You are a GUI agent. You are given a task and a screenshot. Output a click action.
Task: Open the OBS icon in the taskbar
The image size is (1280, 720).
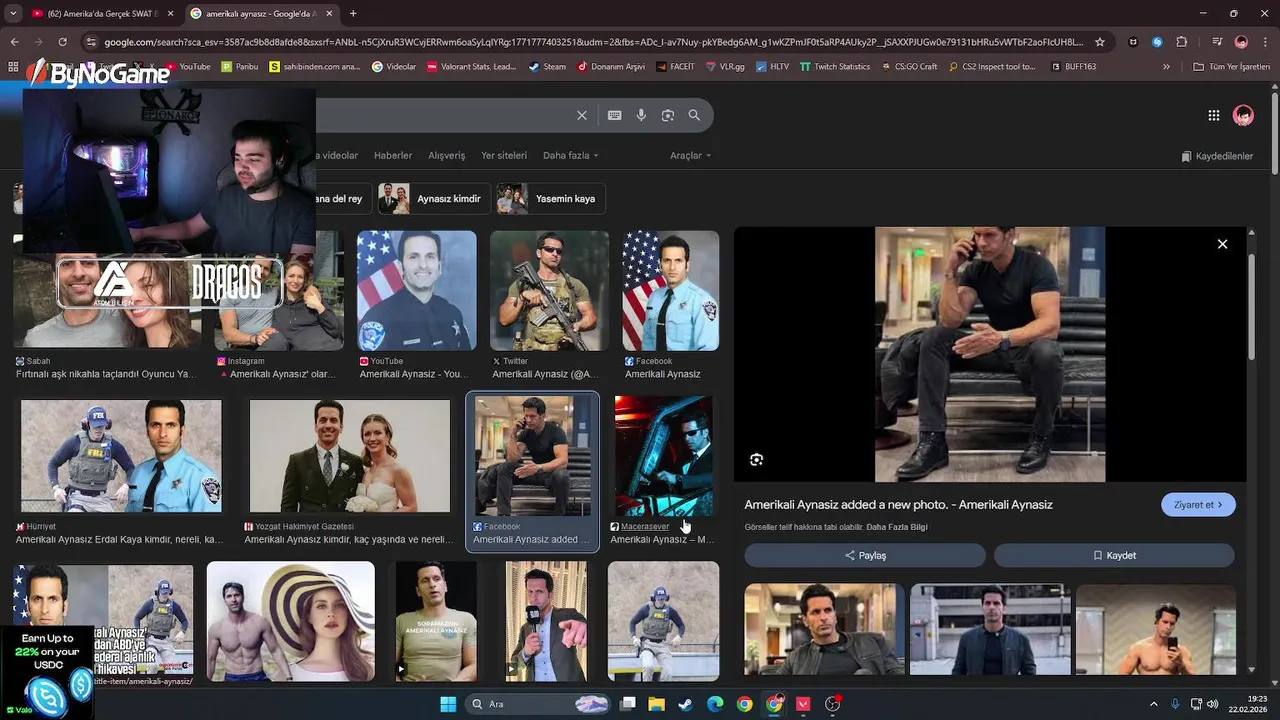pyautogui.click(x=832, y=704)
